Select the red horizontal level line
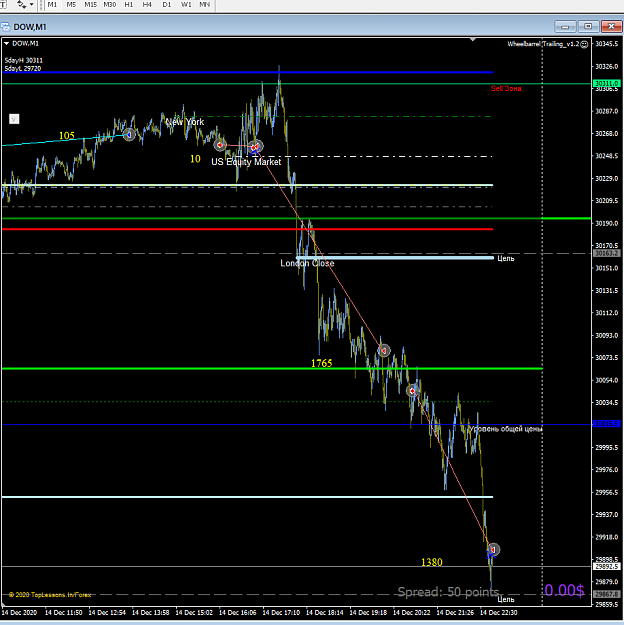Image resolution: width=624 pixels, height=625 pixels. tap(247, 229)
